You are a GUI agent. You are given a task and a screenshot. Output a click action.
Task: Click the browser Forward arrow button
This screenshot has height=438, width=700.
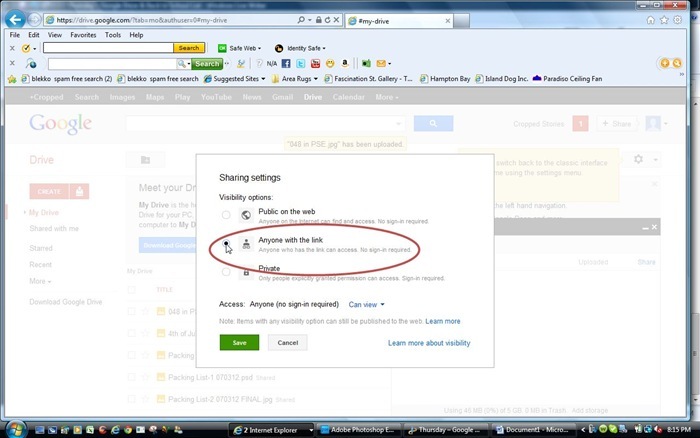[x=34, y=20]
